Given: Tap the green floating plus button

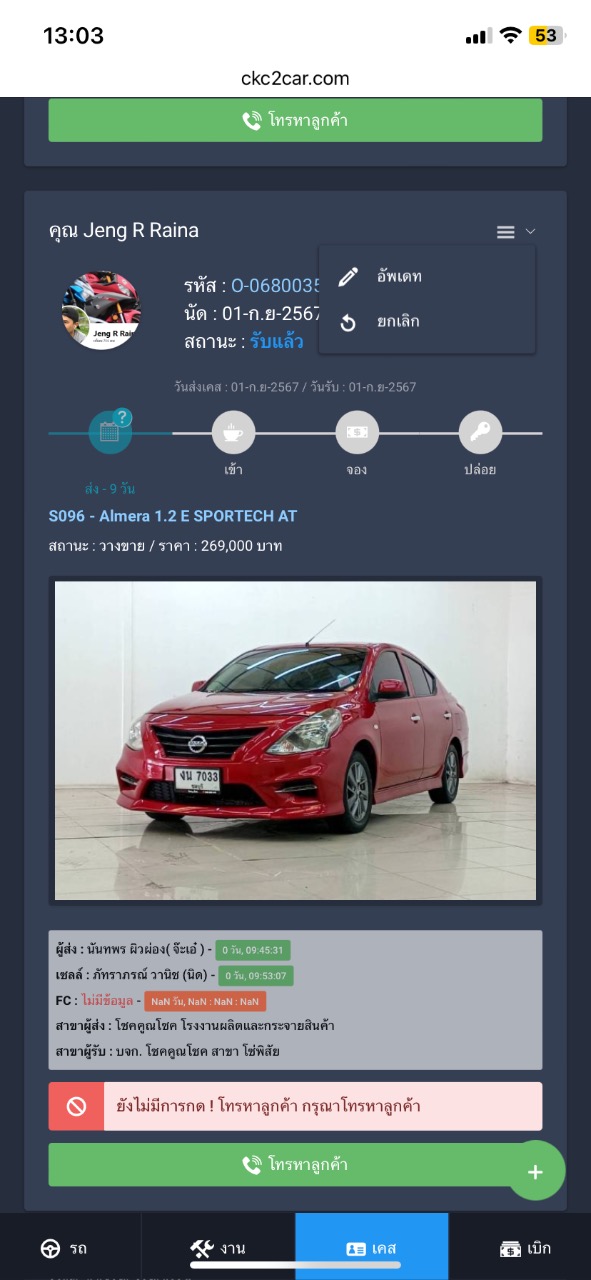Looking at the screenshot, I should point(535,1171).
